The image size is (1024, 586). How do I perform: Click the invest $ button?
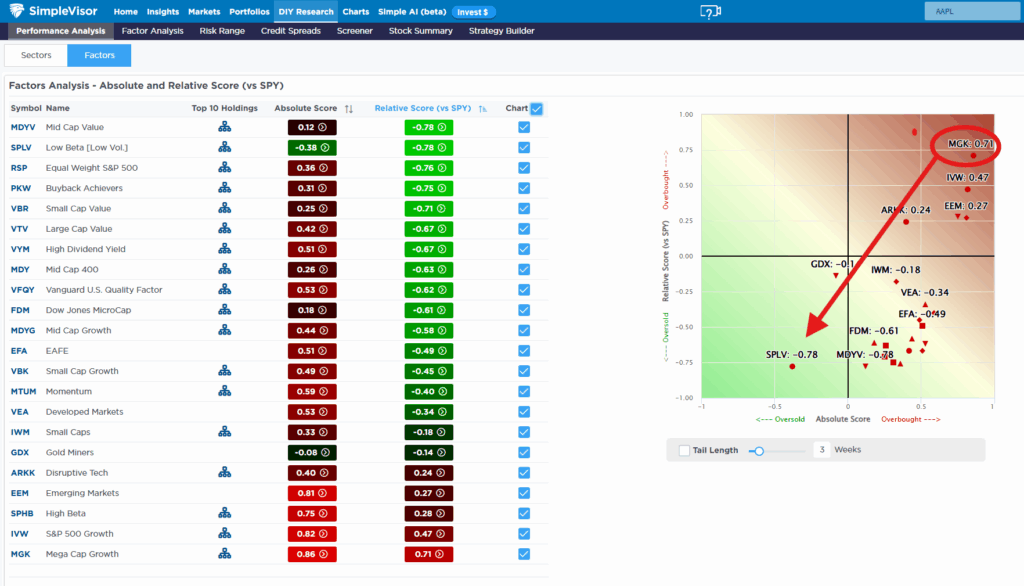[x=475, y=11]
